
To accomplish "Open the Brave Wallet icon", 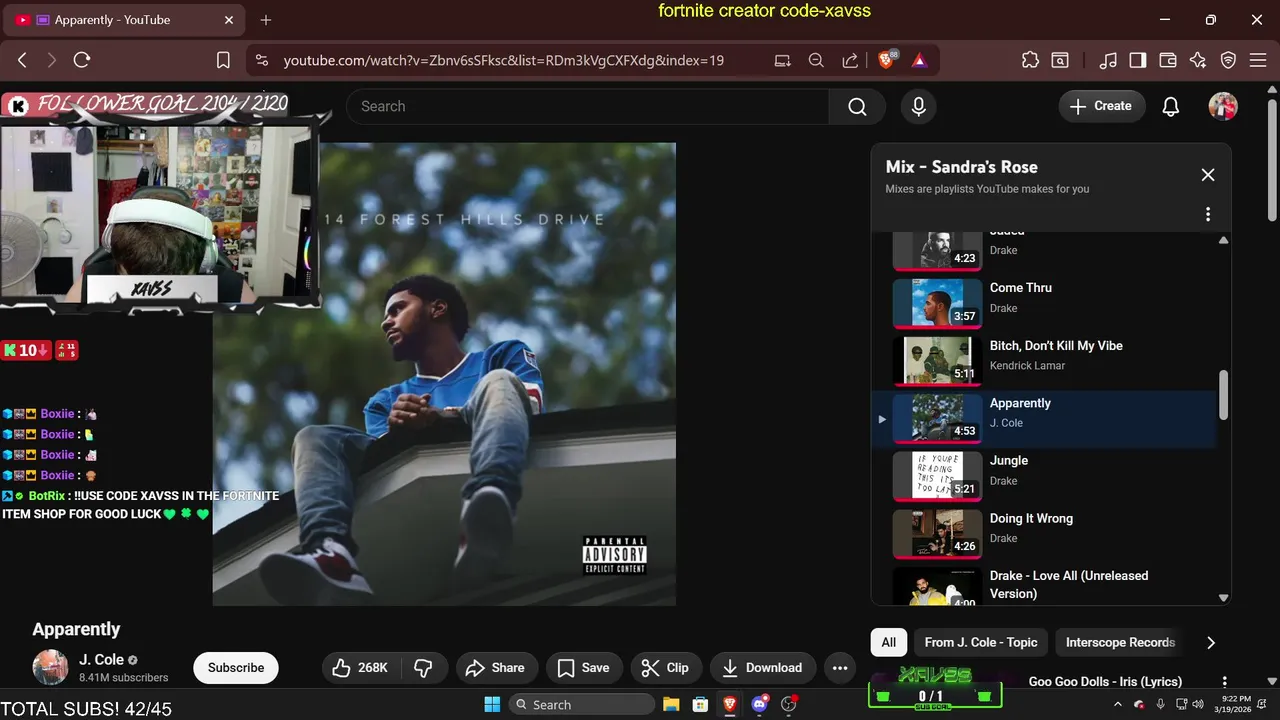I will (1168, 61).
